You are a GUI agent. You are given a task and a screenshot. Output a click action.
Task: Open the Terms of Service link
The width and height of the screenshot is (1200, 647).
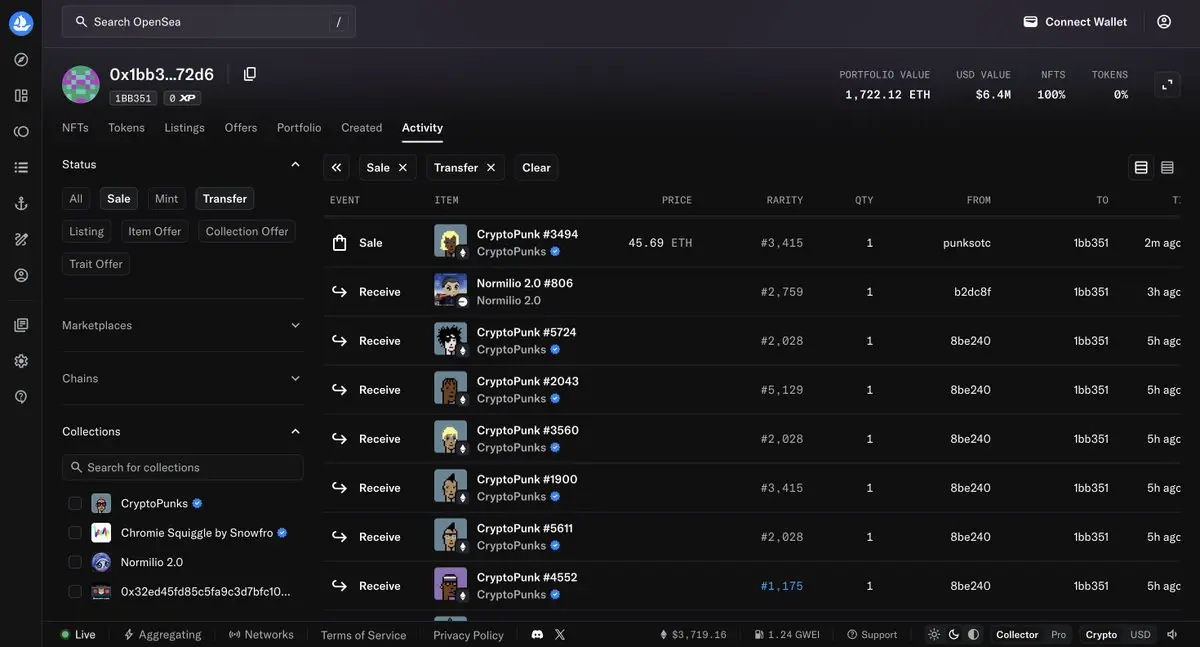point(363,635)
